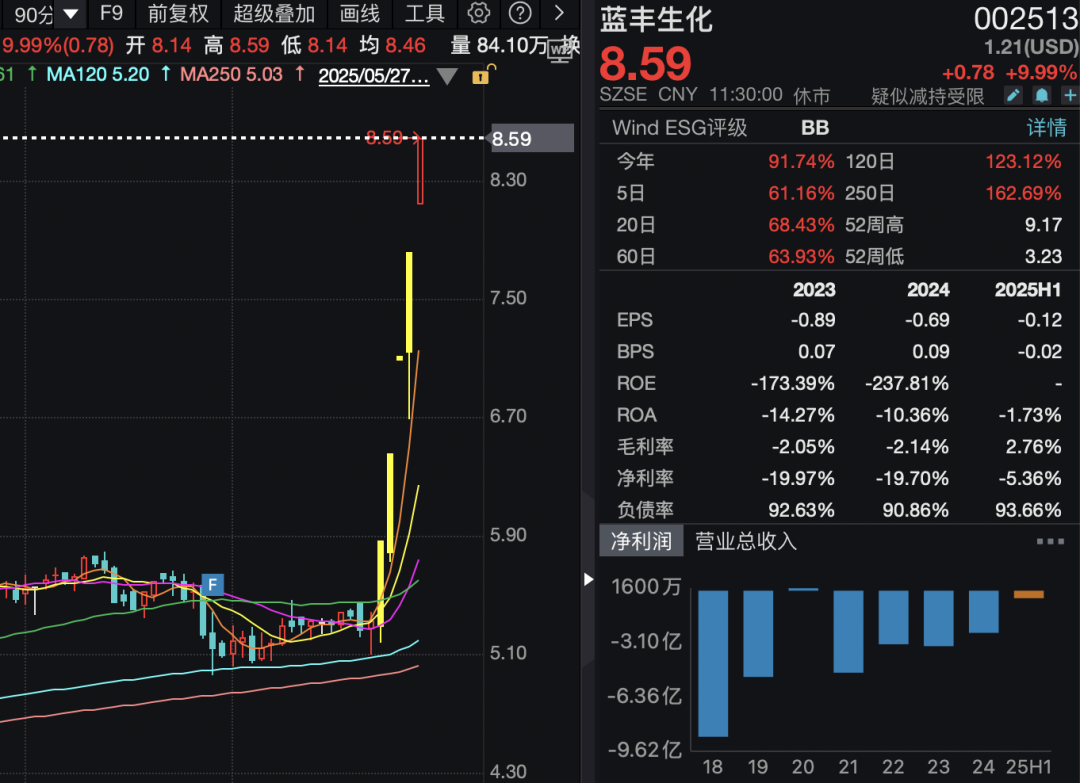
Task: Open the settings gear in the toolbar
Action: pos(478,14)
